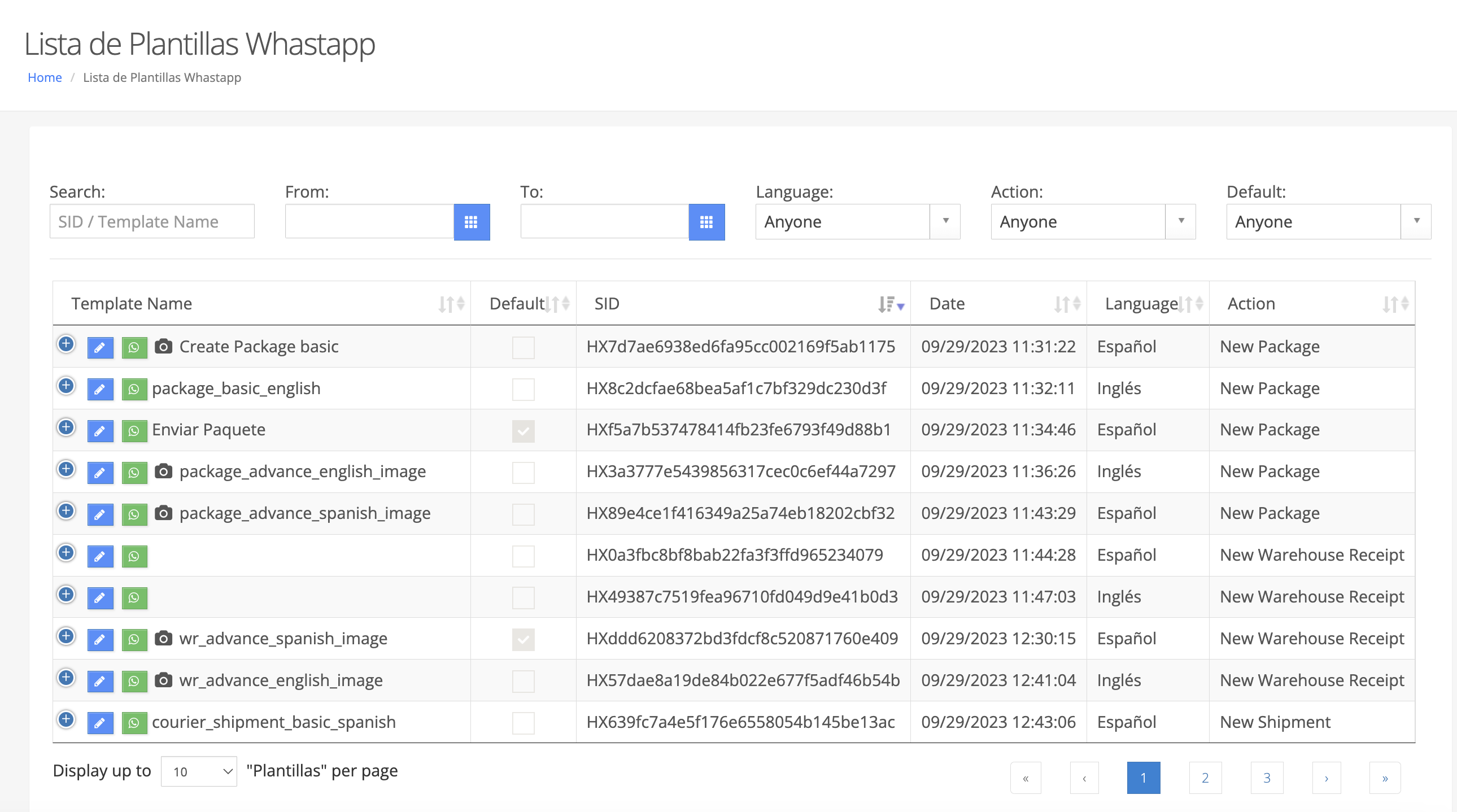The image size is (1457, 812).
Task: Toggle Default checkbox for package_advance_spanish_image
Action: (523, 514)
